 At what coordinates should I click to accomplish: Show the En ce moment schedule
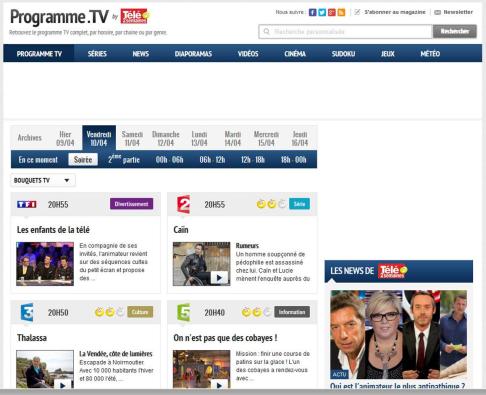(x=38, y=160)
